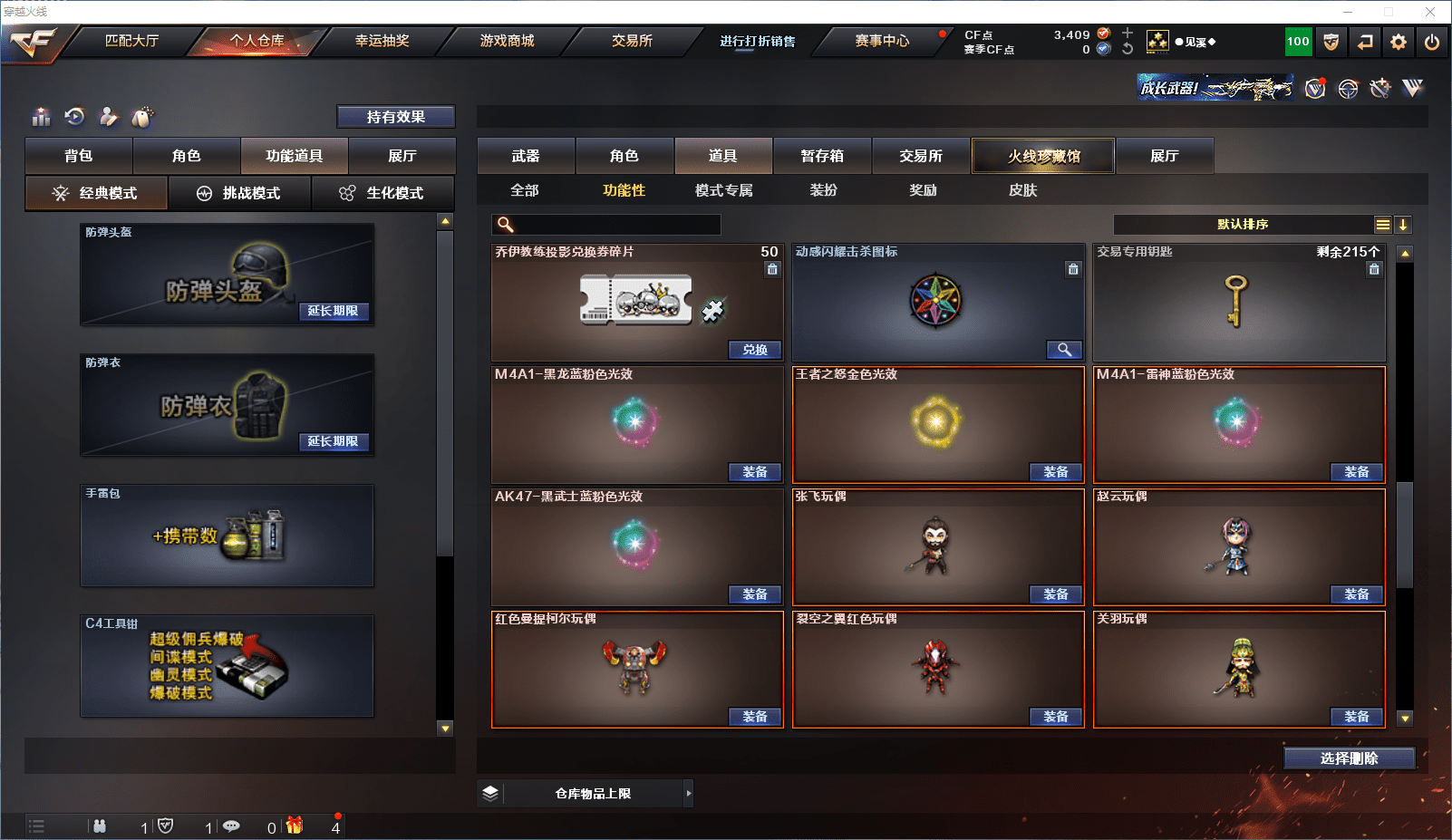
Task: Click the down arrow of the left item list
Action: click(x=445, y=728)
